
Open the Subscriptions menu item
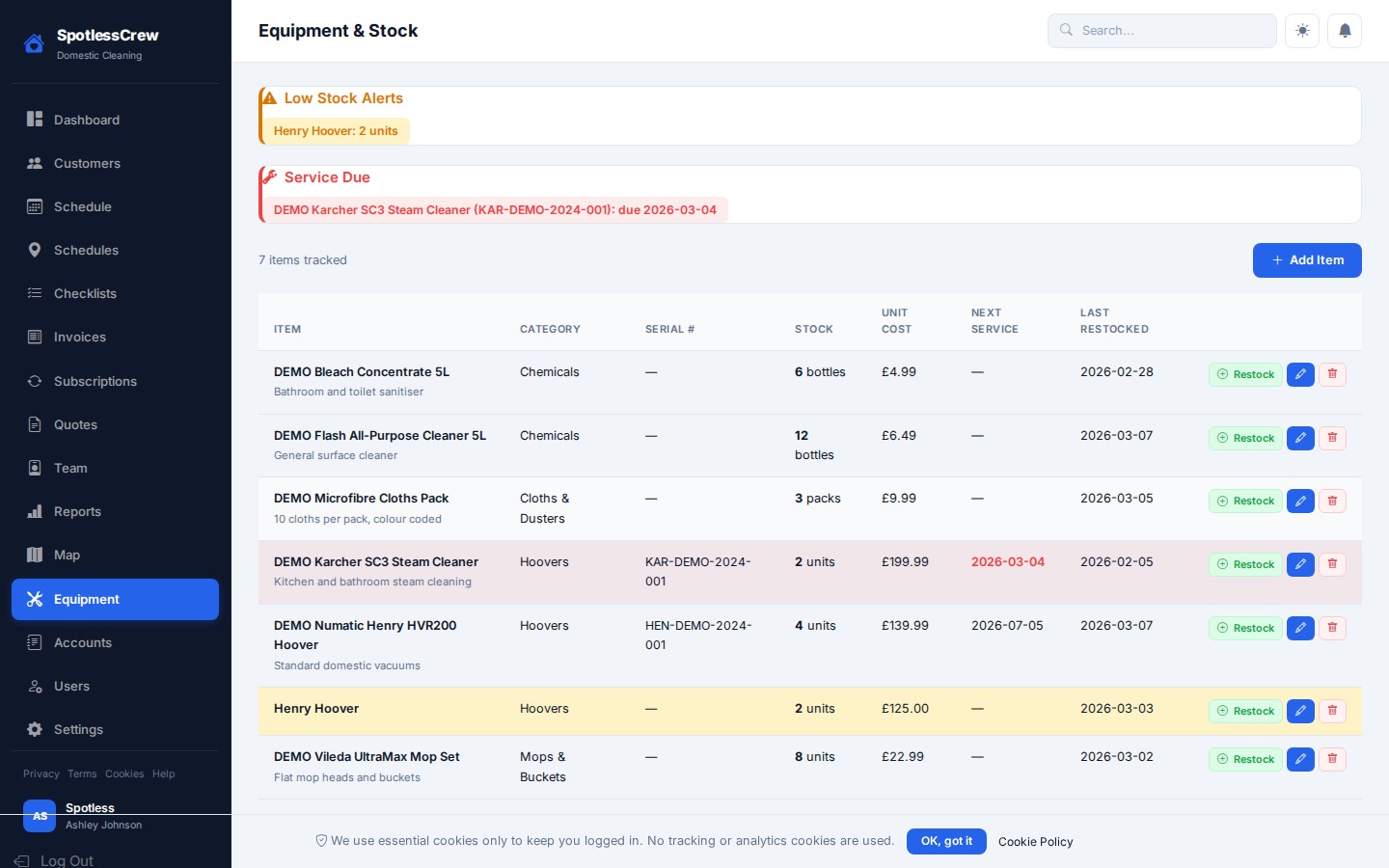point(95,381)
